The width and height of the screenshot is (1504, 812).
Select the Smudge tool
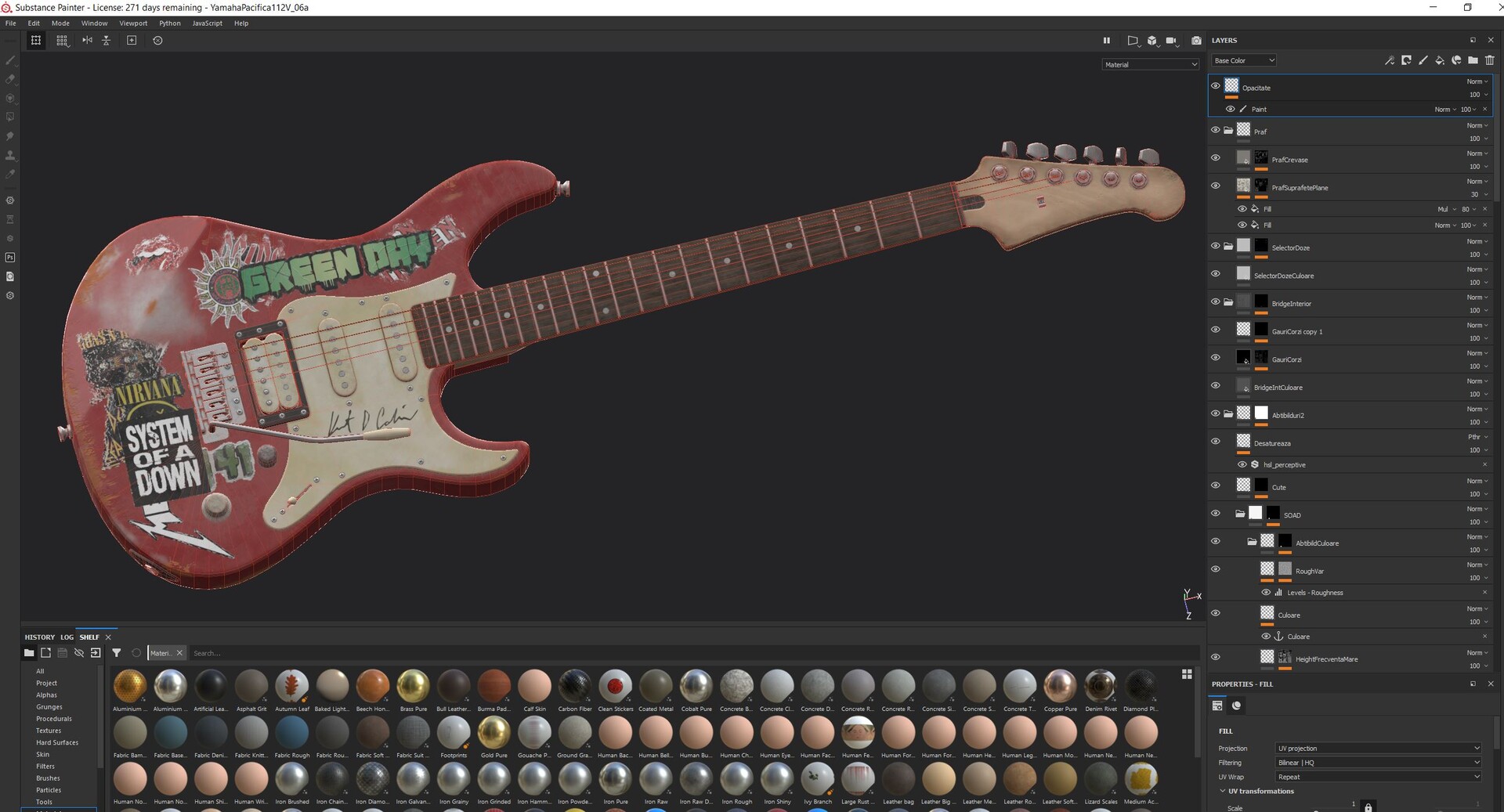click(x=10, y=136)
